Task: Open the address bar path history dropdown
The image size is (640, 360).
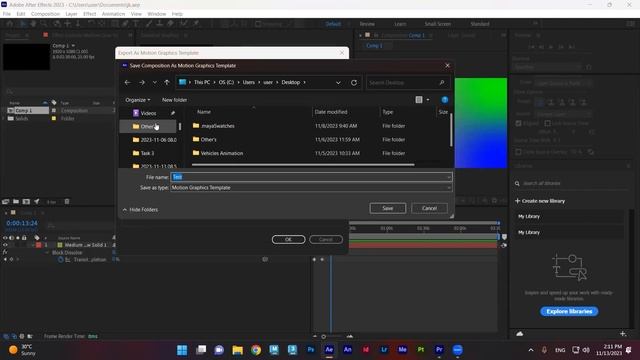Action: tap(338, 82)
